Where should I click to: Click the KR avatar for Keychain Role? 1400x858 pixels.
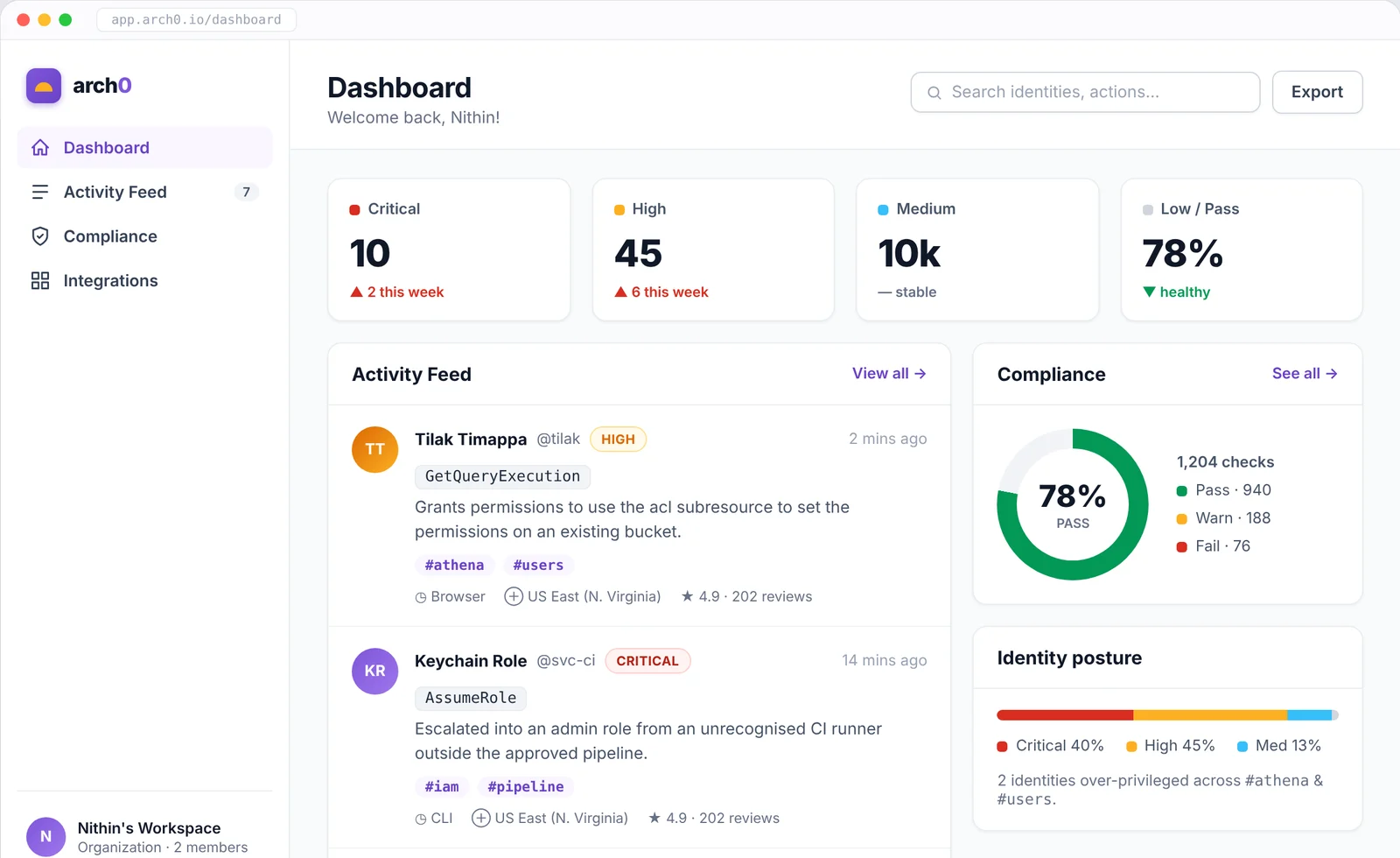click(374, 671)
